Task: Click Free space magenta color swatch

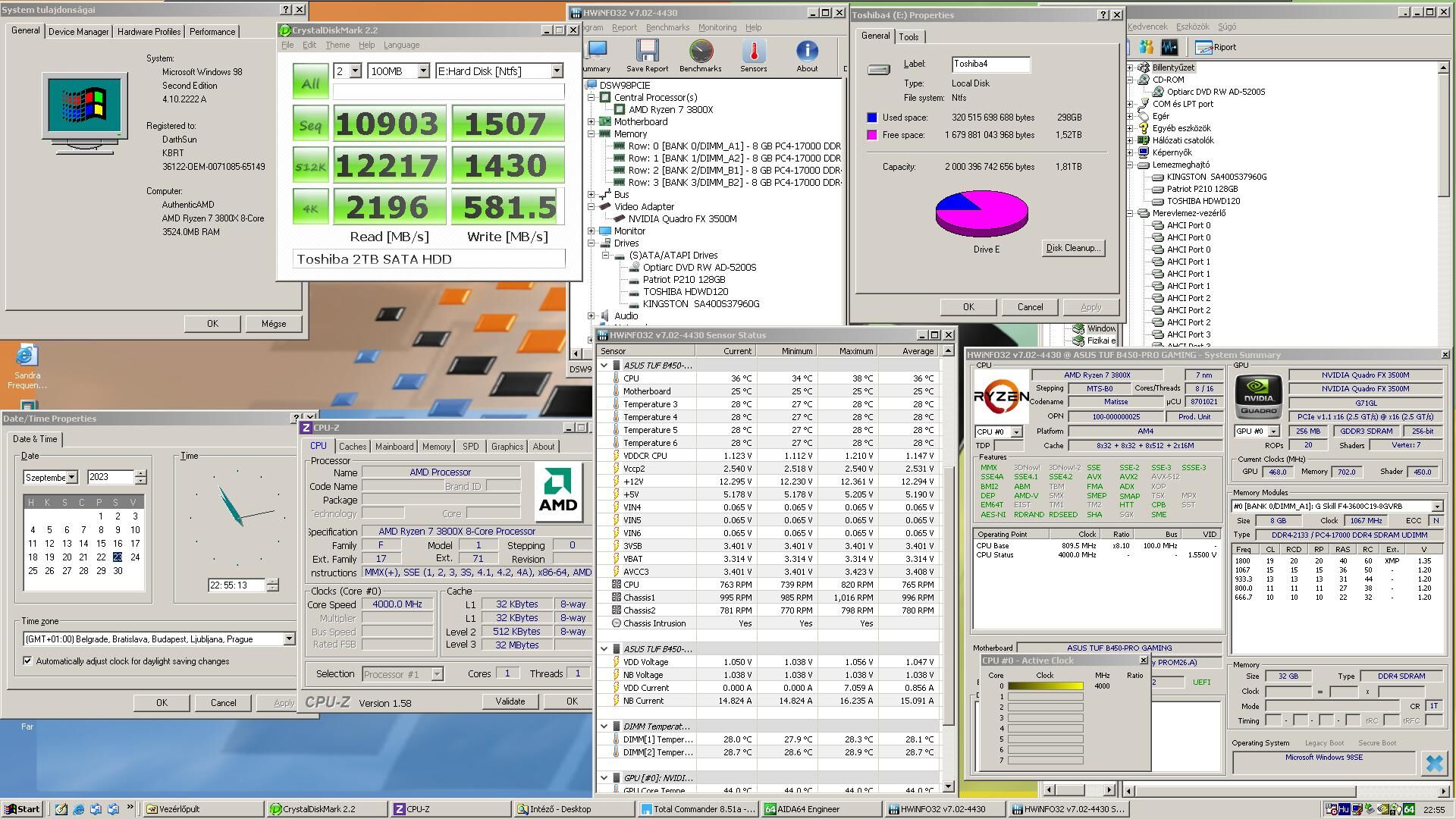Action: [872, 135]
